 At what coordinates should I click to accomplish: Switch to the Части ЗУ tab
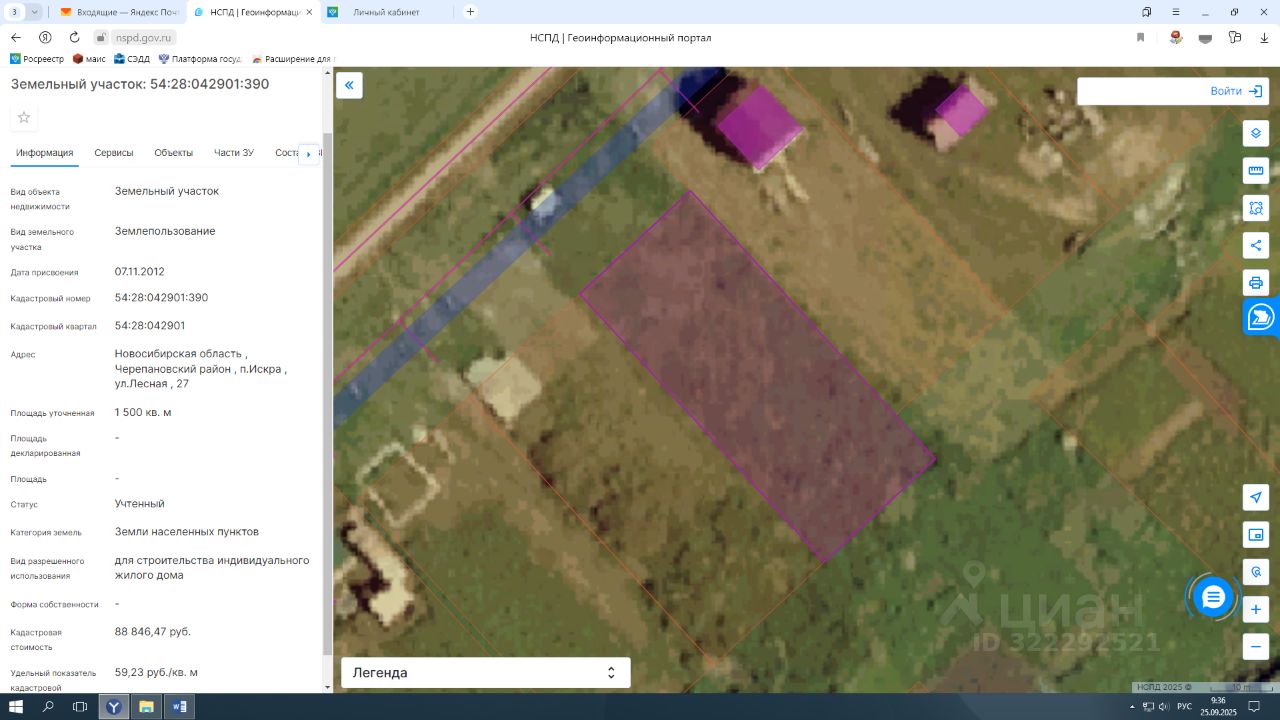(234, 153)
